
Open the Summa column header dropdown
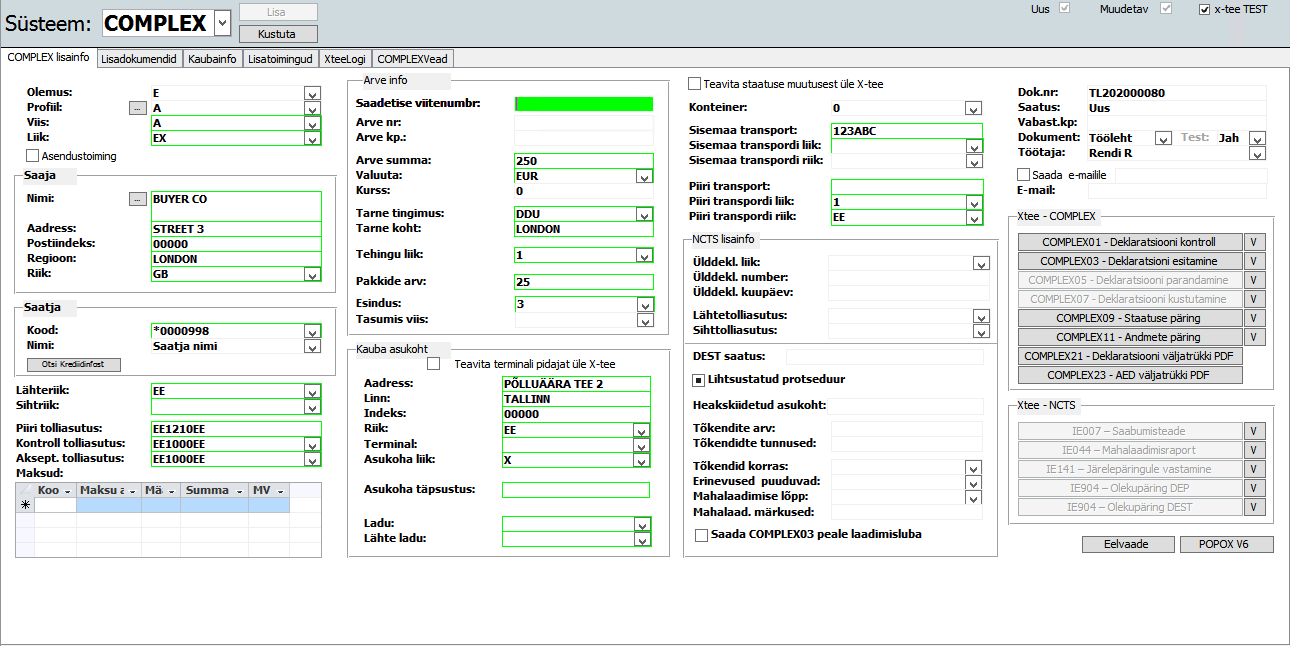point(238,491)
